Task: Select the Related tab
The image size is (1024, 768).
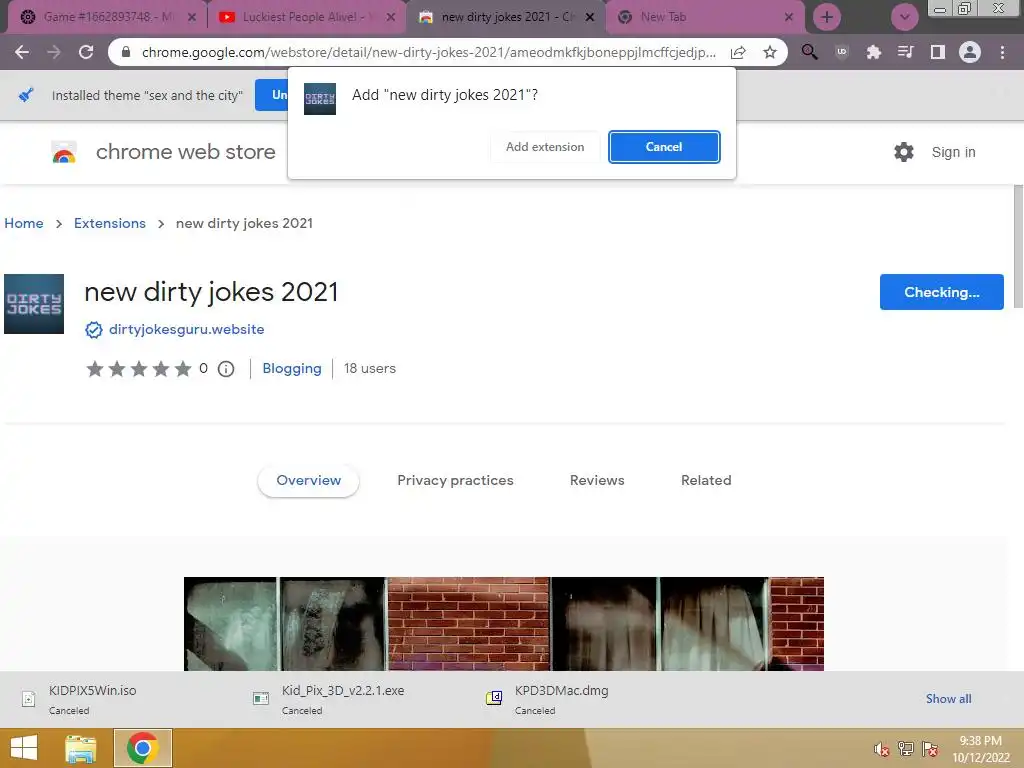Action: 706,481
